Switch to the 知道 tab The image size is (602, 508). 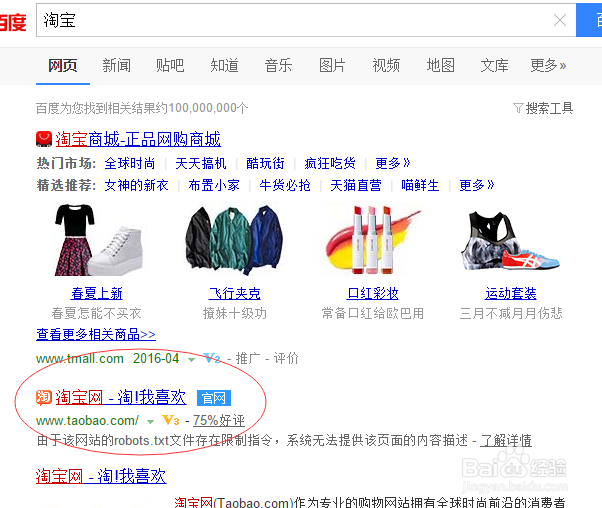point(225,65)
